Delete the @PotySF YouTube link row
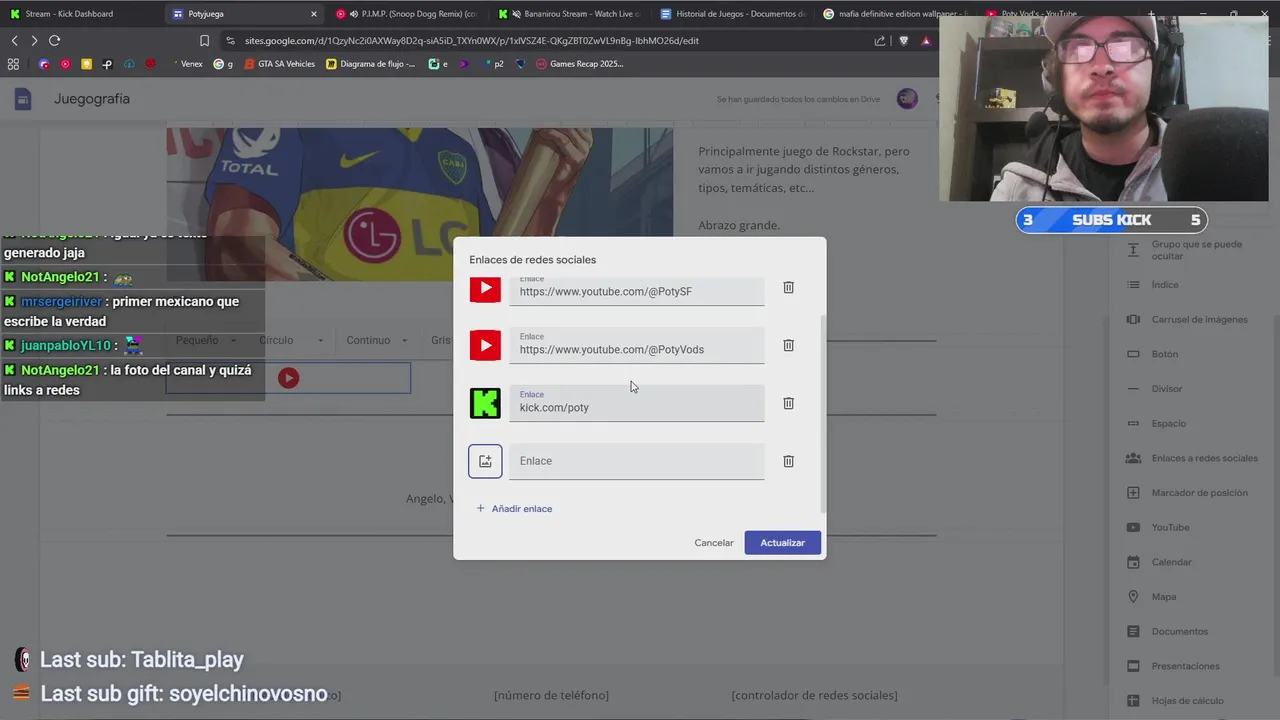Screen dimensions: 1280x720 pos(788,287)
